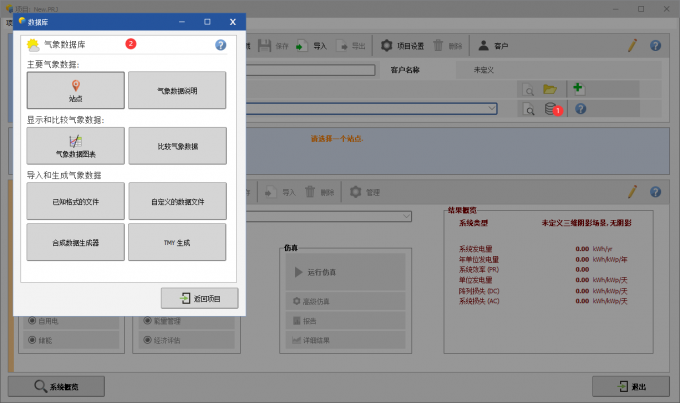Image resolution: width=680 pixels, height=403 pixels.
Task: Click the 导入 icon in variant toolbar
Action: 271,192
